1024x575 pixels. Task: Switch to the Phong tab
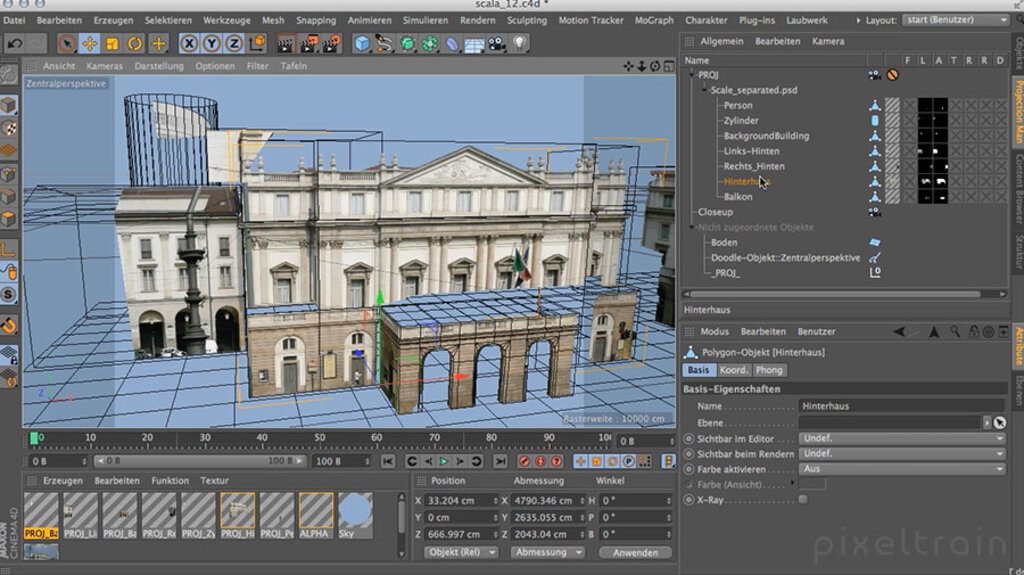tap(769, 370)
